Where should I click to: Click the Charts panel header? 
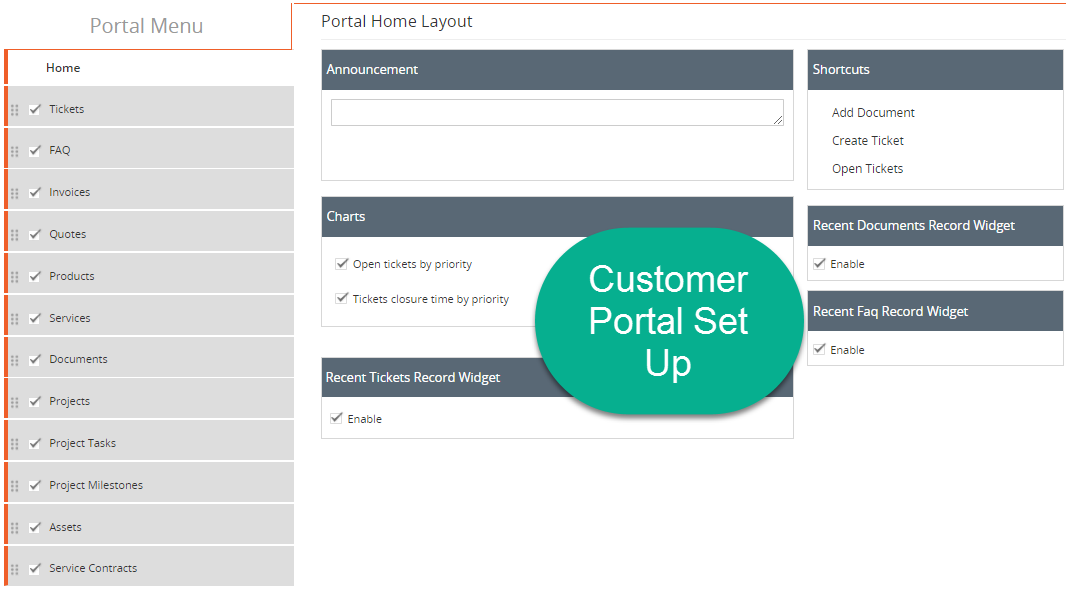click(557, 217)
